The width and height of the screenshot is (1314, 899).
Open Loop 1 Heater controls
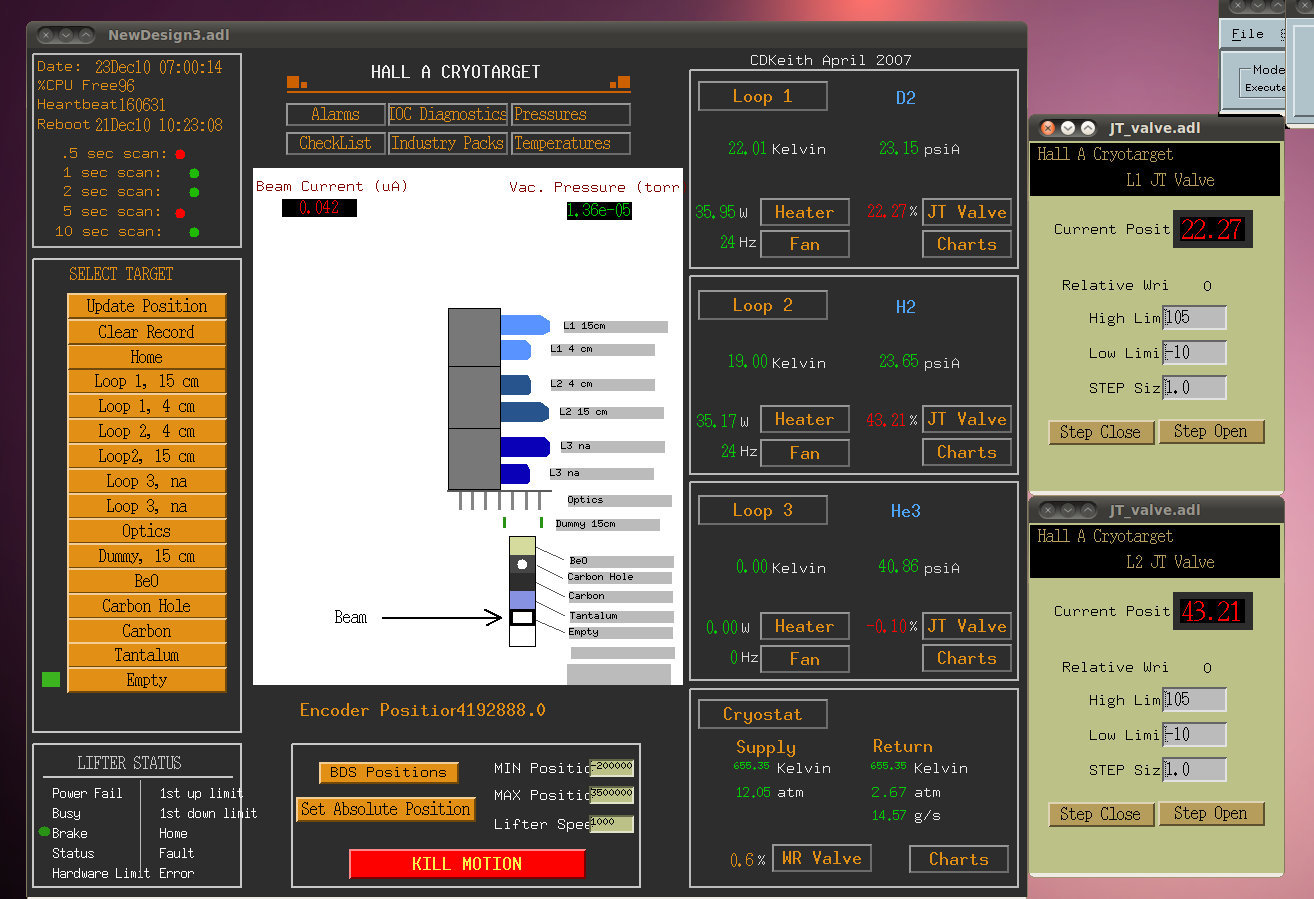[x=805, y=212]
